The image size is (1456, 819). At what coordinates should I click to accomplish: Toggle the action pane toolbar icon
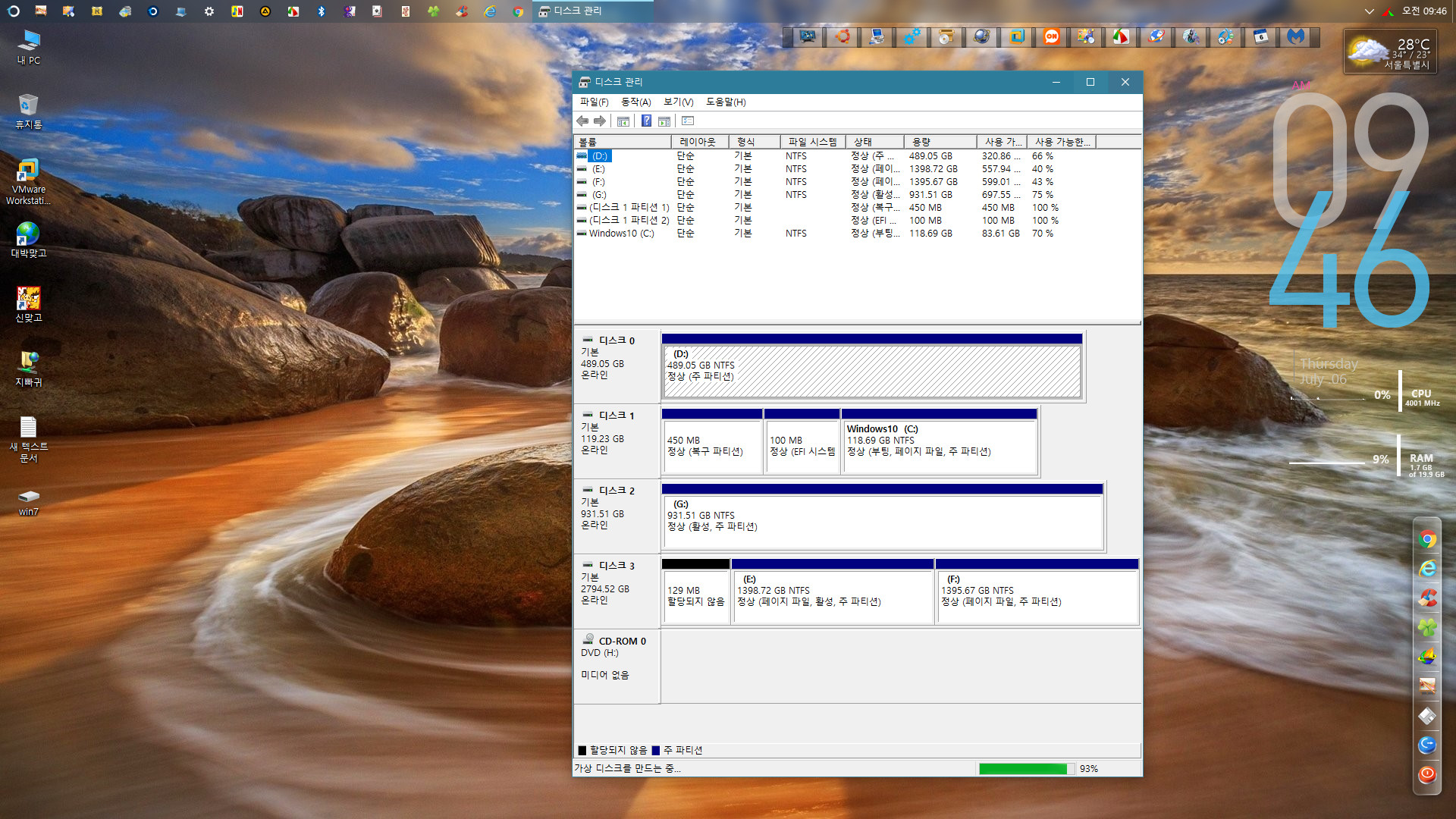(x=664, y=121)
